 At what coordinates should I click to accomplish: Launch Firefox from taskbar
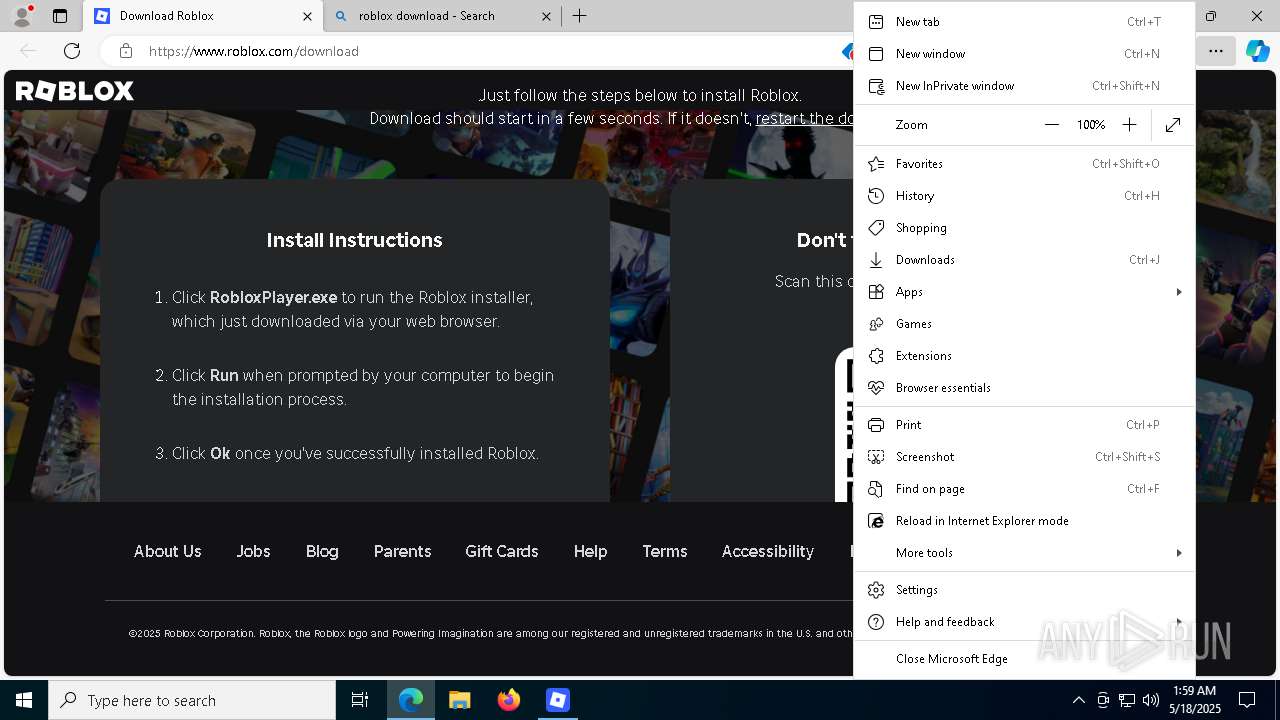coord(509,700)
